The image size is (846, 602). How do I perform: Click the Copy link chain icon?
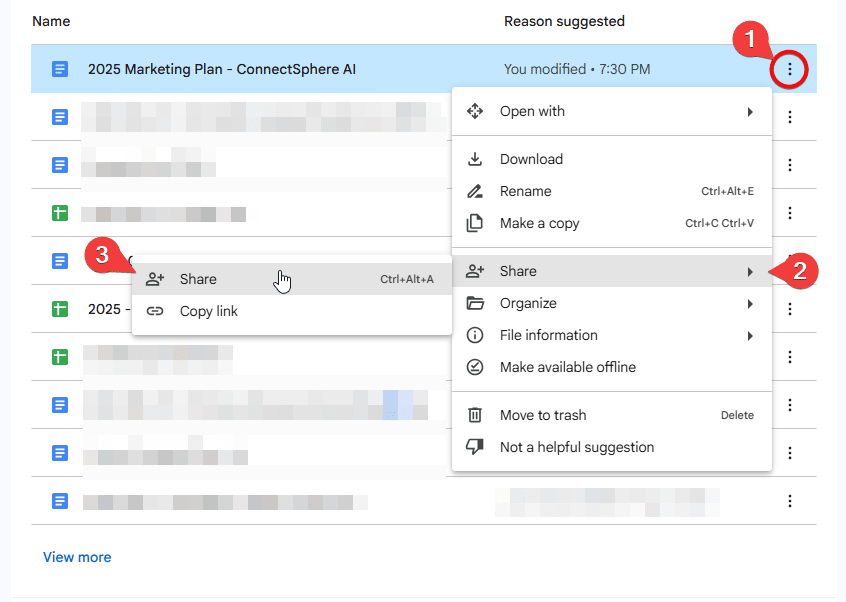click(155, 311)
